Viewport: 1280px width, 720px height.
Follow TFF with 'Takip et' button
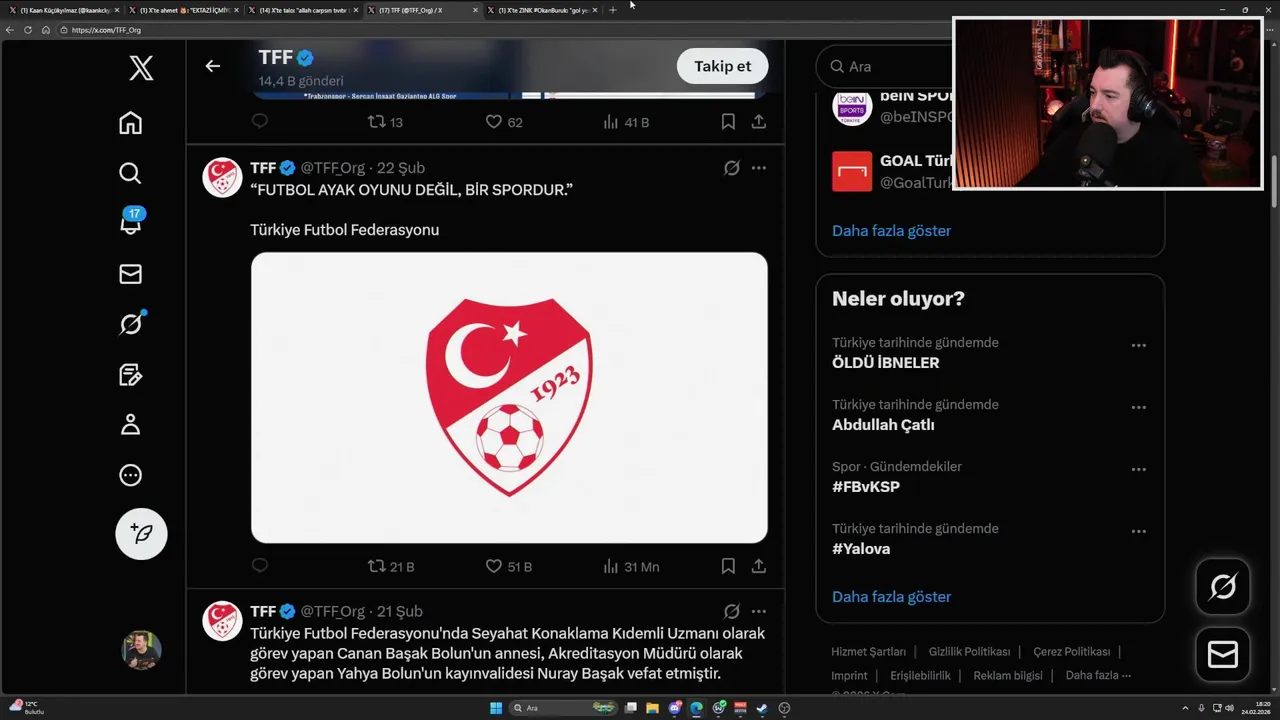point(722,66)
